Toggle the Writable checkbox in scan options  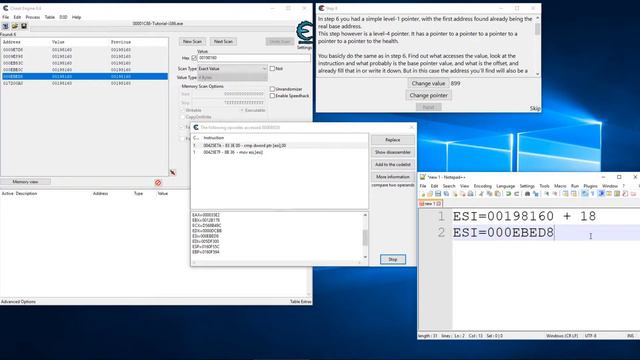point(182,110)
